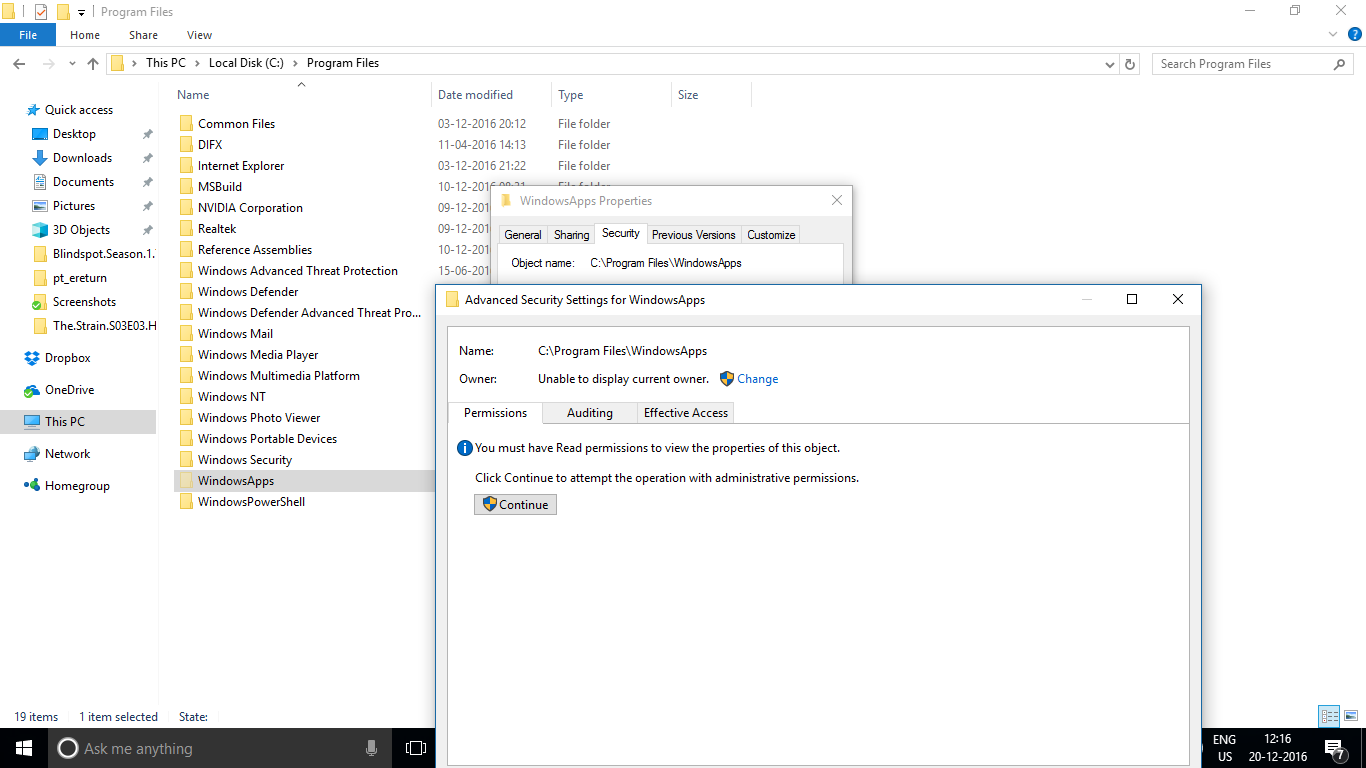
Task: Switch to the Effective Access tab
Action: point(686,413)
